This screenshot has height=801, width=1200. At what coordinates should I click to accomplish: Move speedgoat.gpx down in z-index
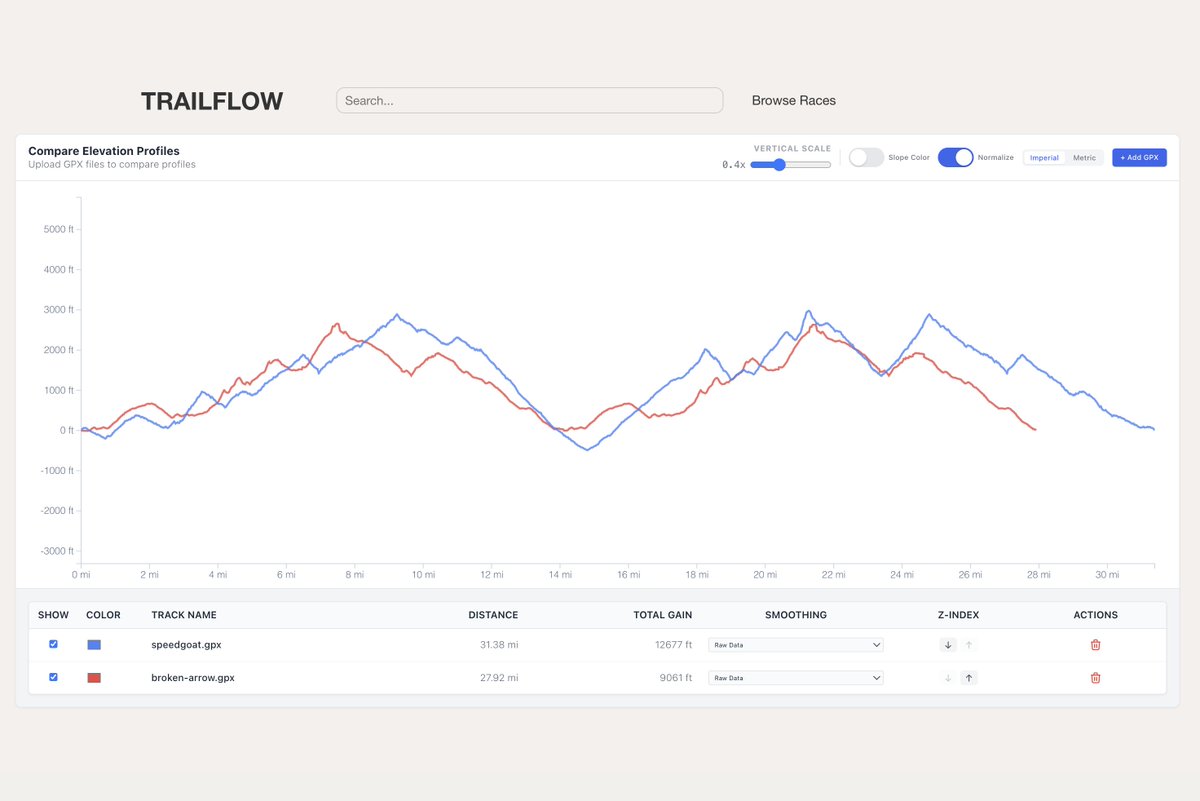[948, 645]
